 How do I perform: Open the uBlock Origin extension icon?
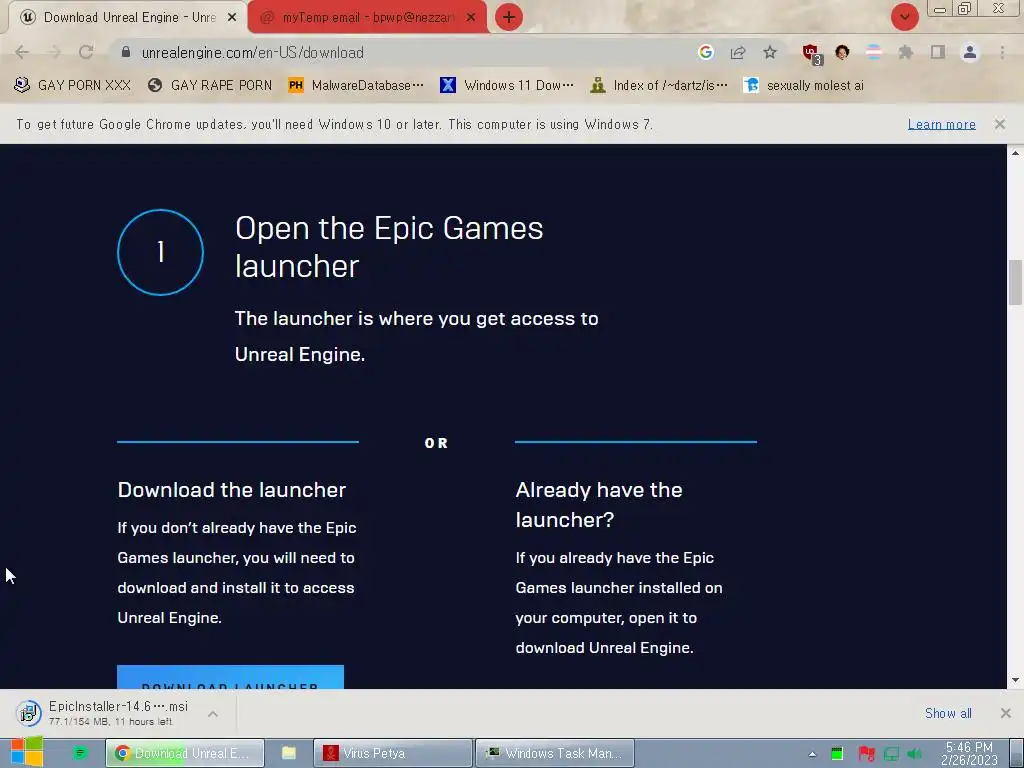(812, 54)
